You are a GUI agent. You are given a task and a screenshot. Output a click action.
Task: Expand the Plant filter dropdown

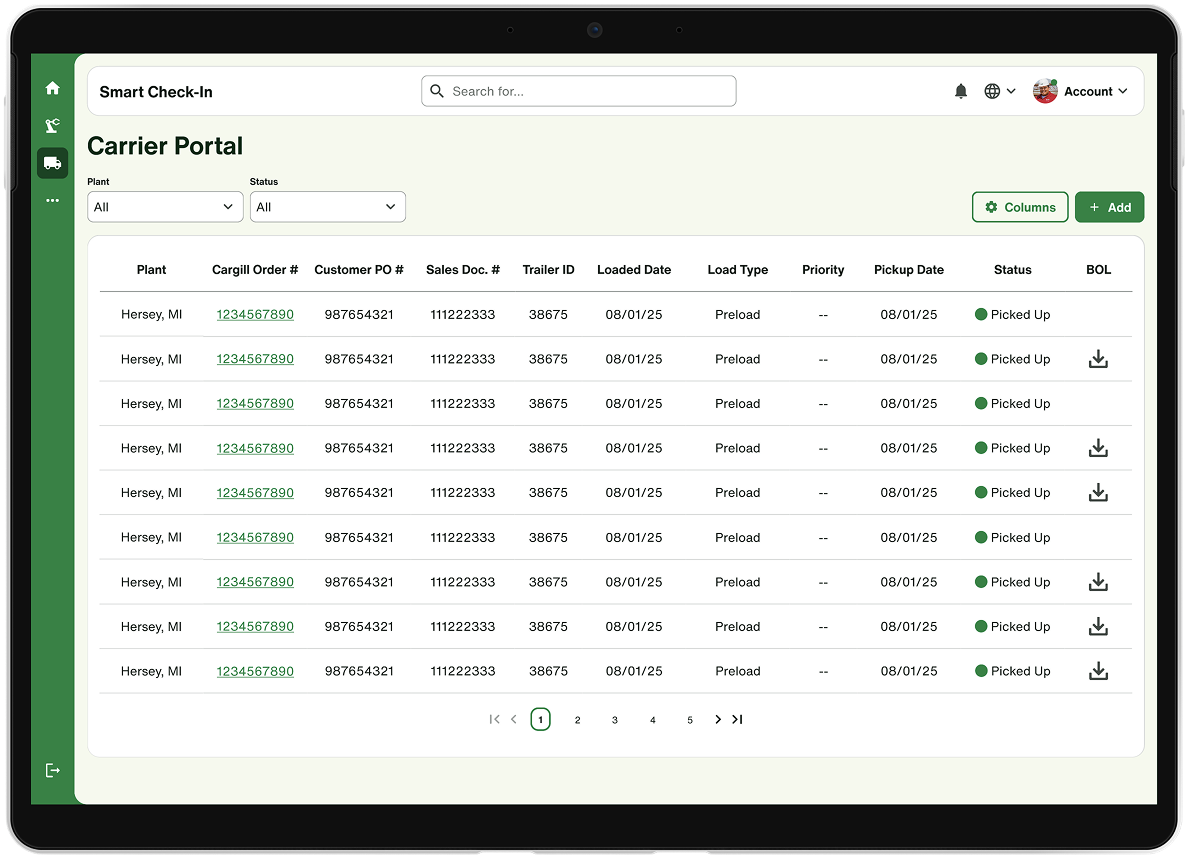[x=165, y=207]
